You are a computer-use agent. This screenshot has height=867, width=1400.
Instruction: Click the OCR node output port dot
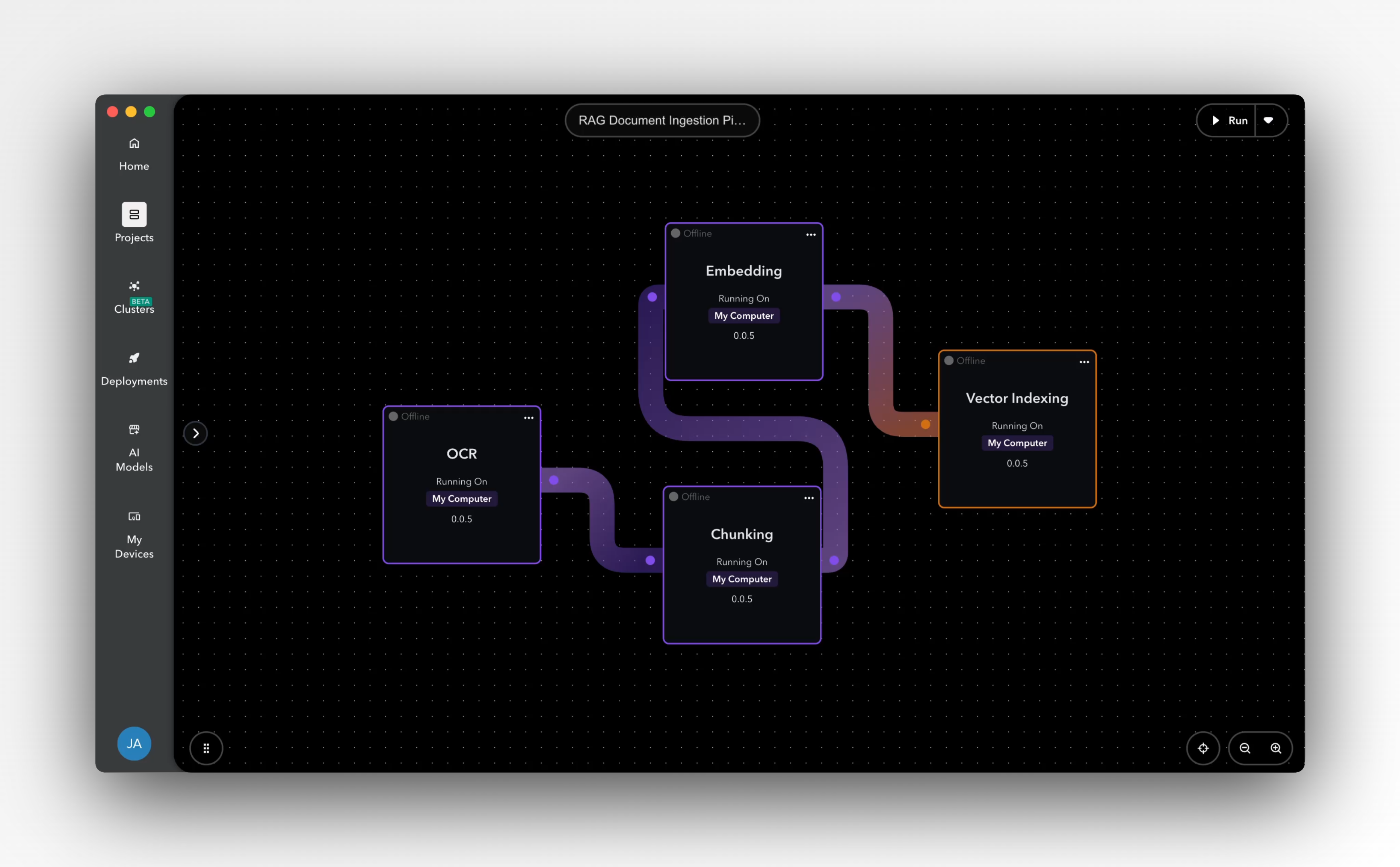[554, 480]
